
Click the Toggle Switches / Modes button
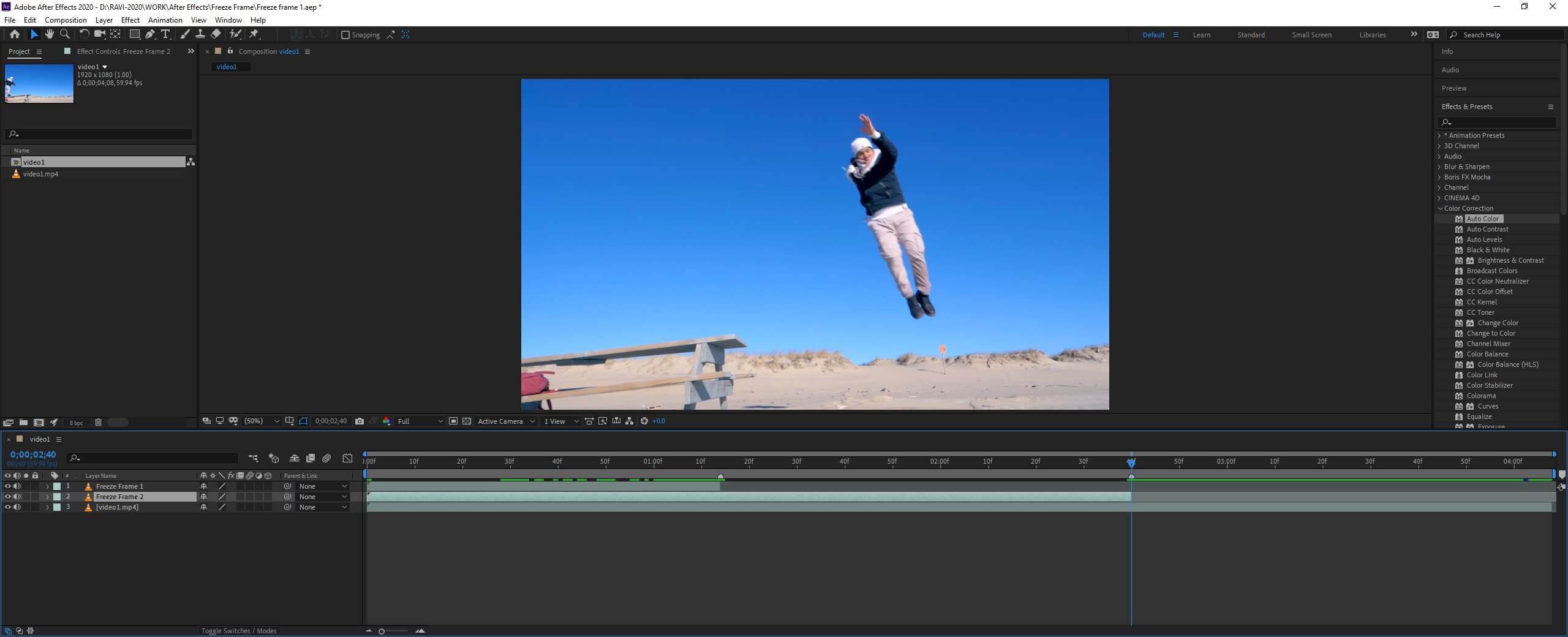coord(239,631)
